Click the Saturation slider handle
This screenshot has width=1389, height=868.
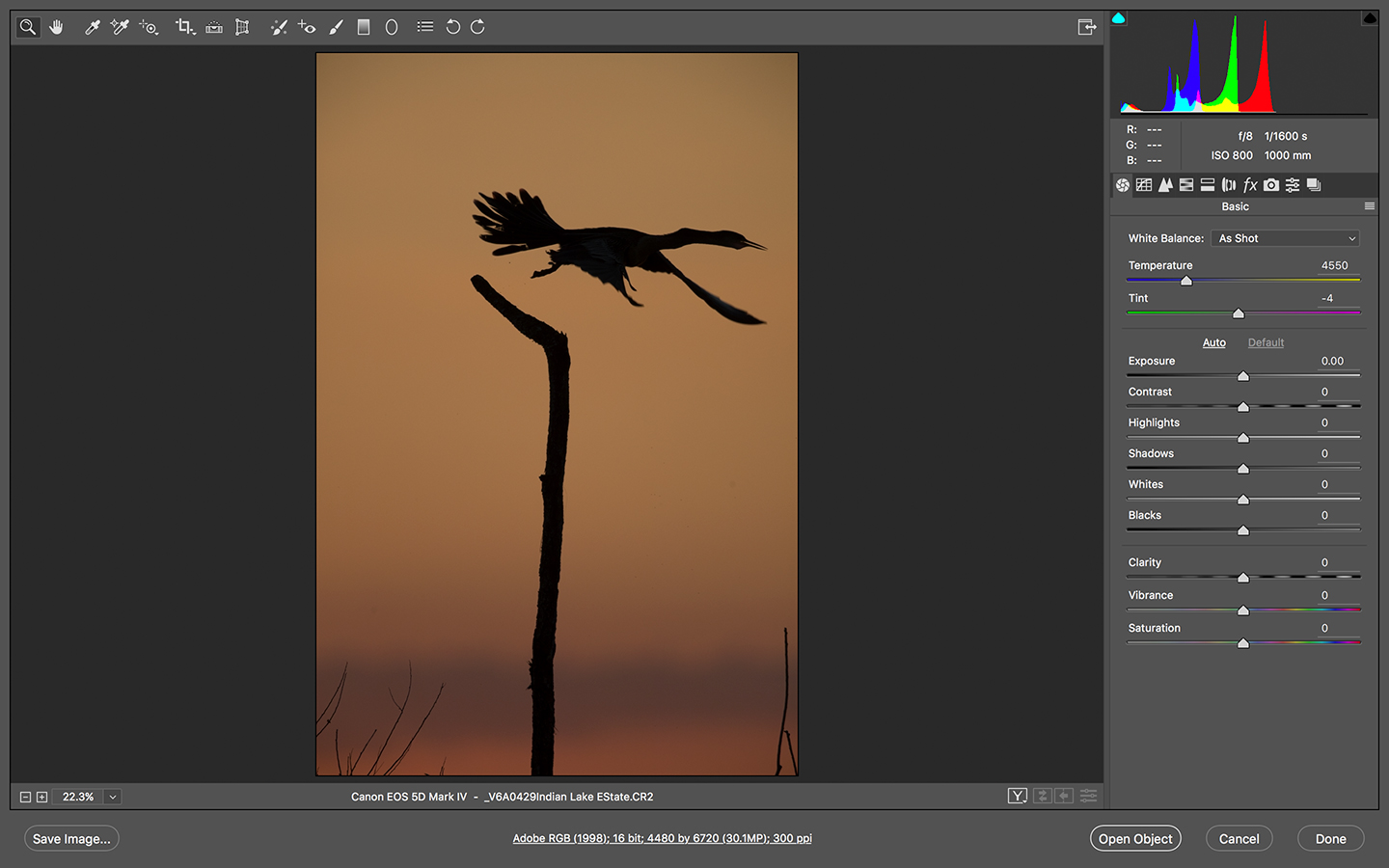coord(1243,643)
